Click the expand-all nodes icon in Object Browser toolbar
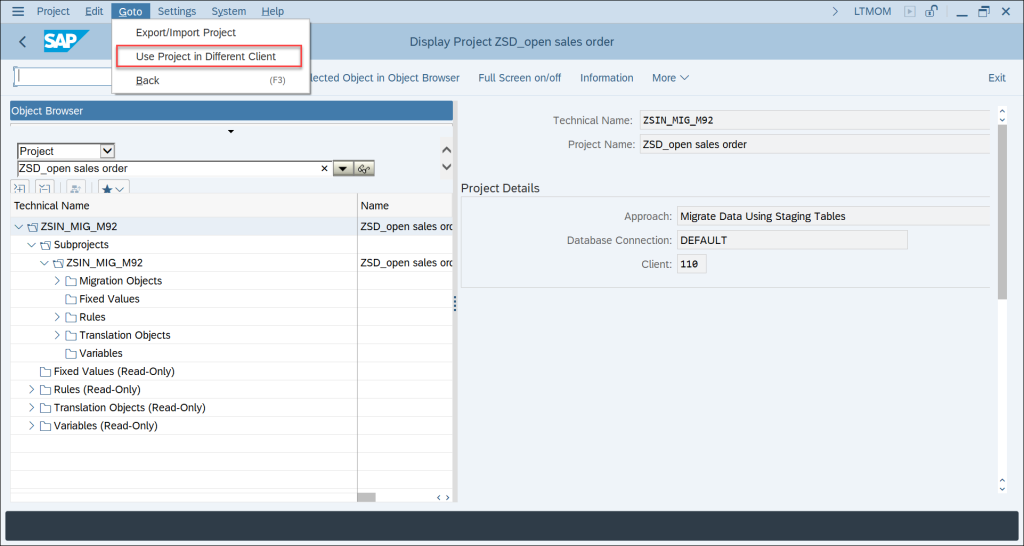1024x546 pixels. [20, 188]
